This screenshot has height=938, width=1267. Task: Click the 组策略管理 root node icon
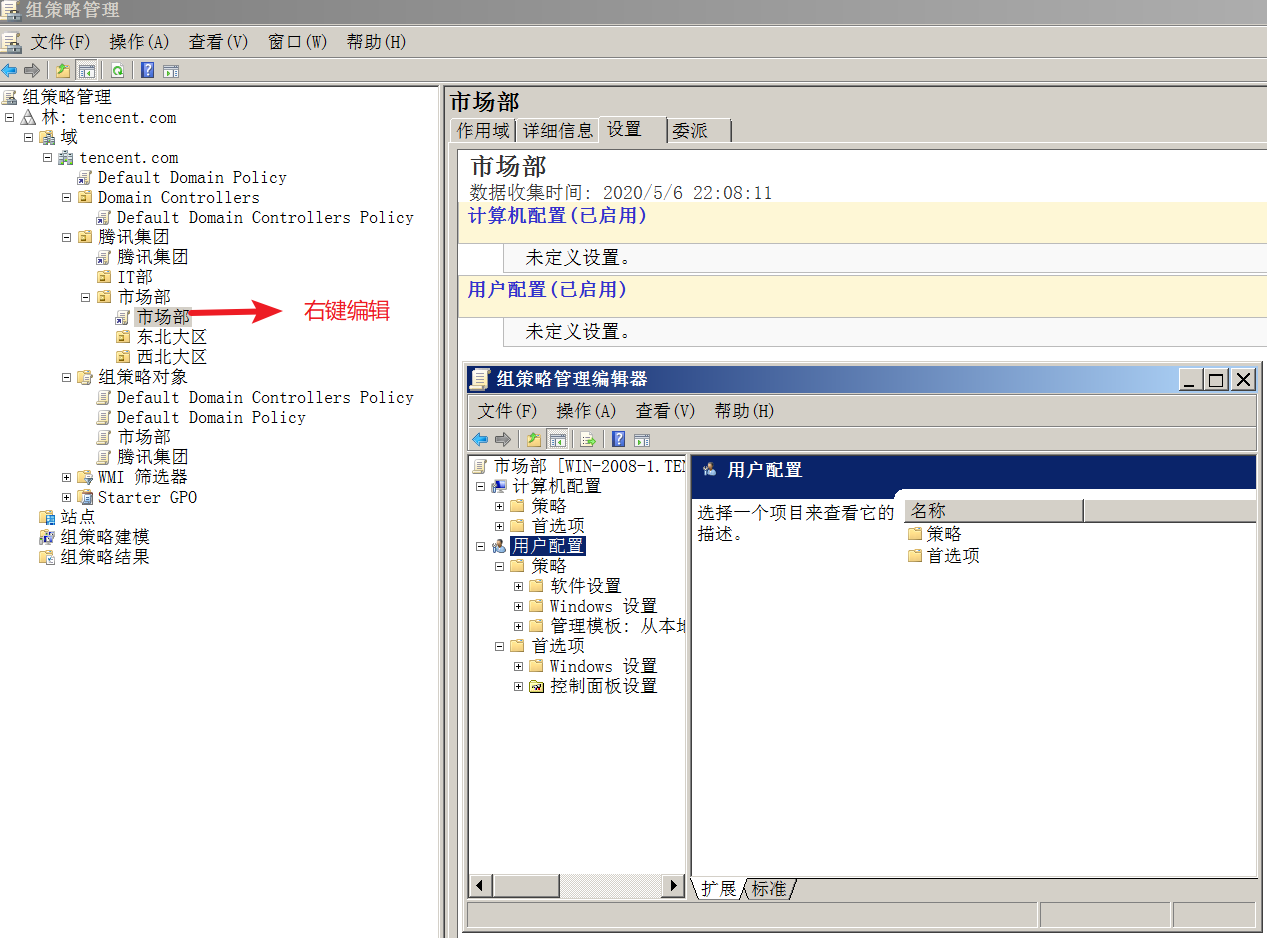(x=10, y=97)
